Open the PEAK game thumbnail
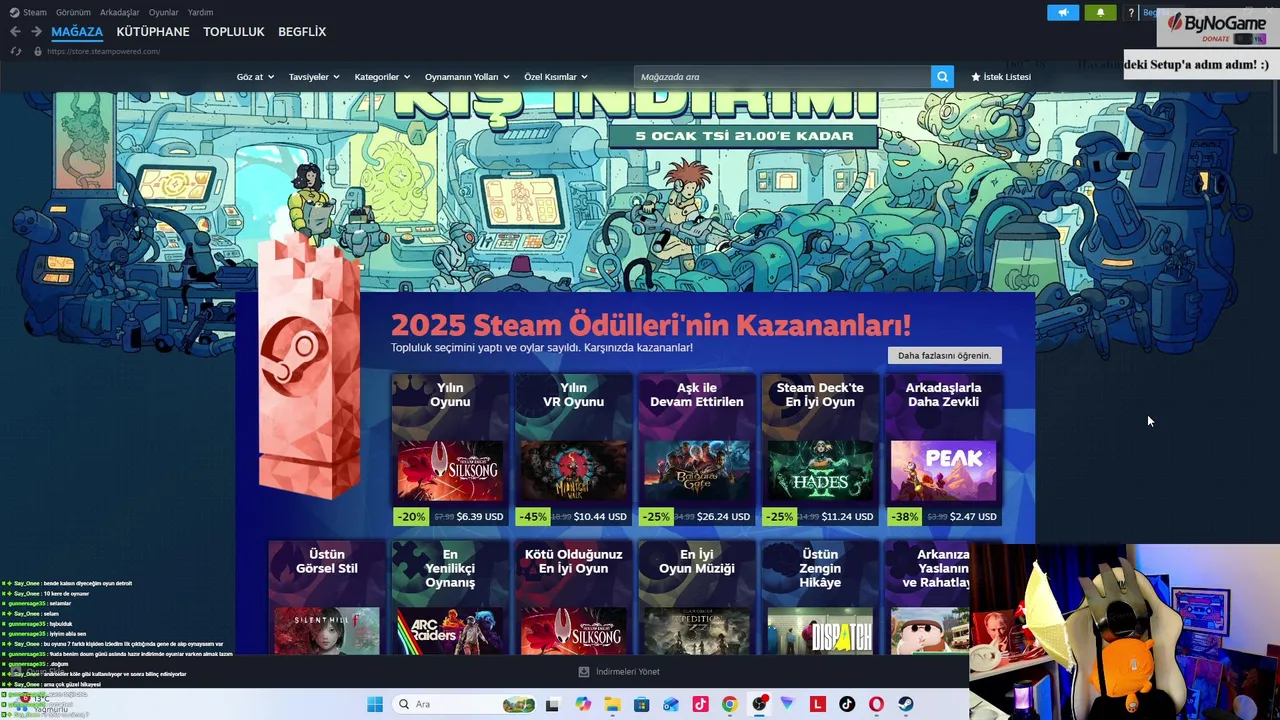Screen dimensions: 1280x720 [x=944, y=471]
